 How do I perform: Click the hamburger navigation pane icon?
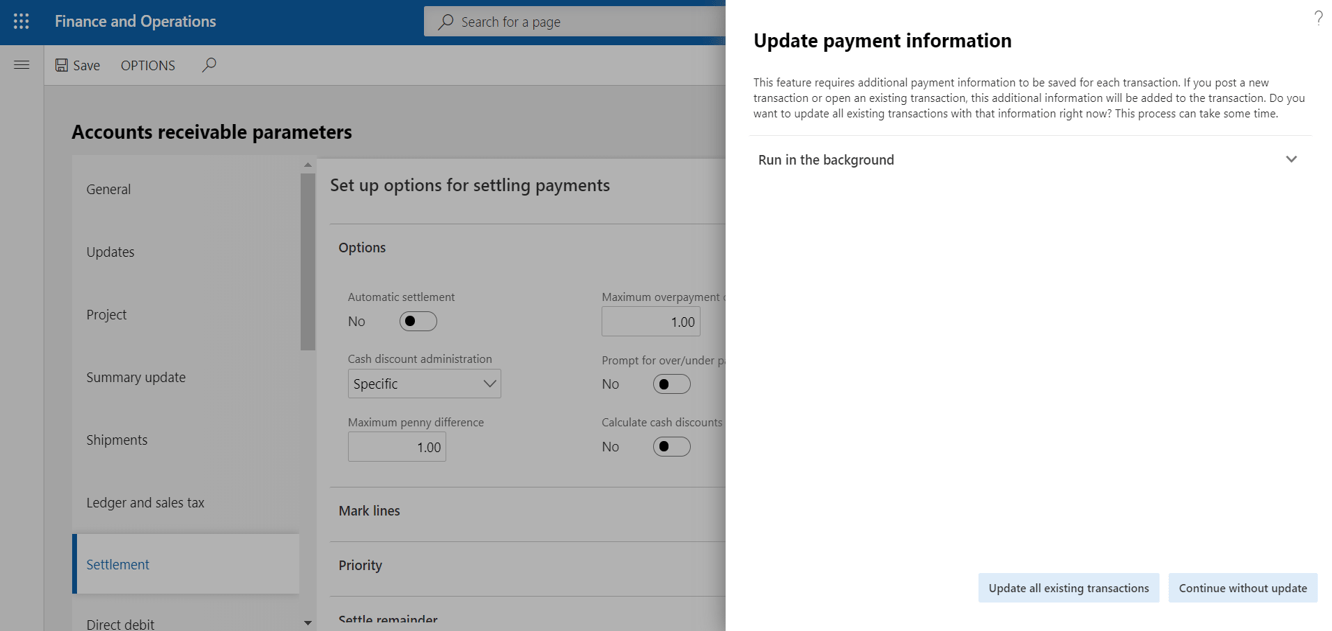click(21, 65)
